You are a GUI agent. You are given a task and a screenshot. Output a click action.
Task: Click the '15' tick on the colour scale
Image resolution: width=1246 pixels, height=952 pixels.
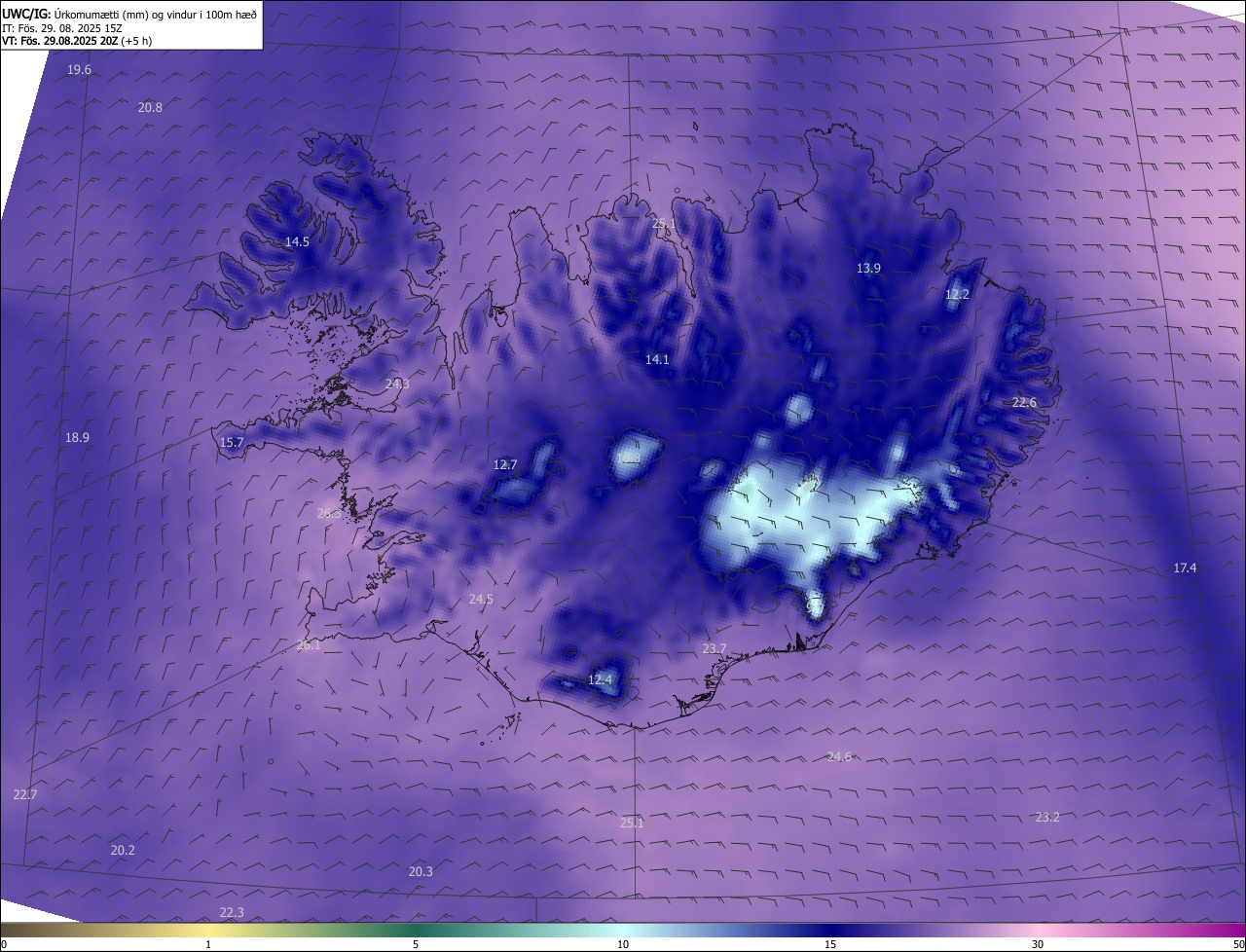pos(830,944)
